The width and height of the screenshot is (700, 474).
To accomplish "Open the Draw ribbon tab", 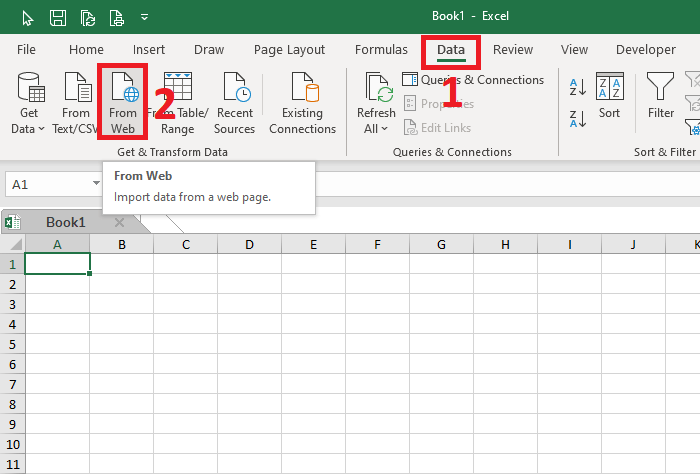I will (x=209, y=50).
